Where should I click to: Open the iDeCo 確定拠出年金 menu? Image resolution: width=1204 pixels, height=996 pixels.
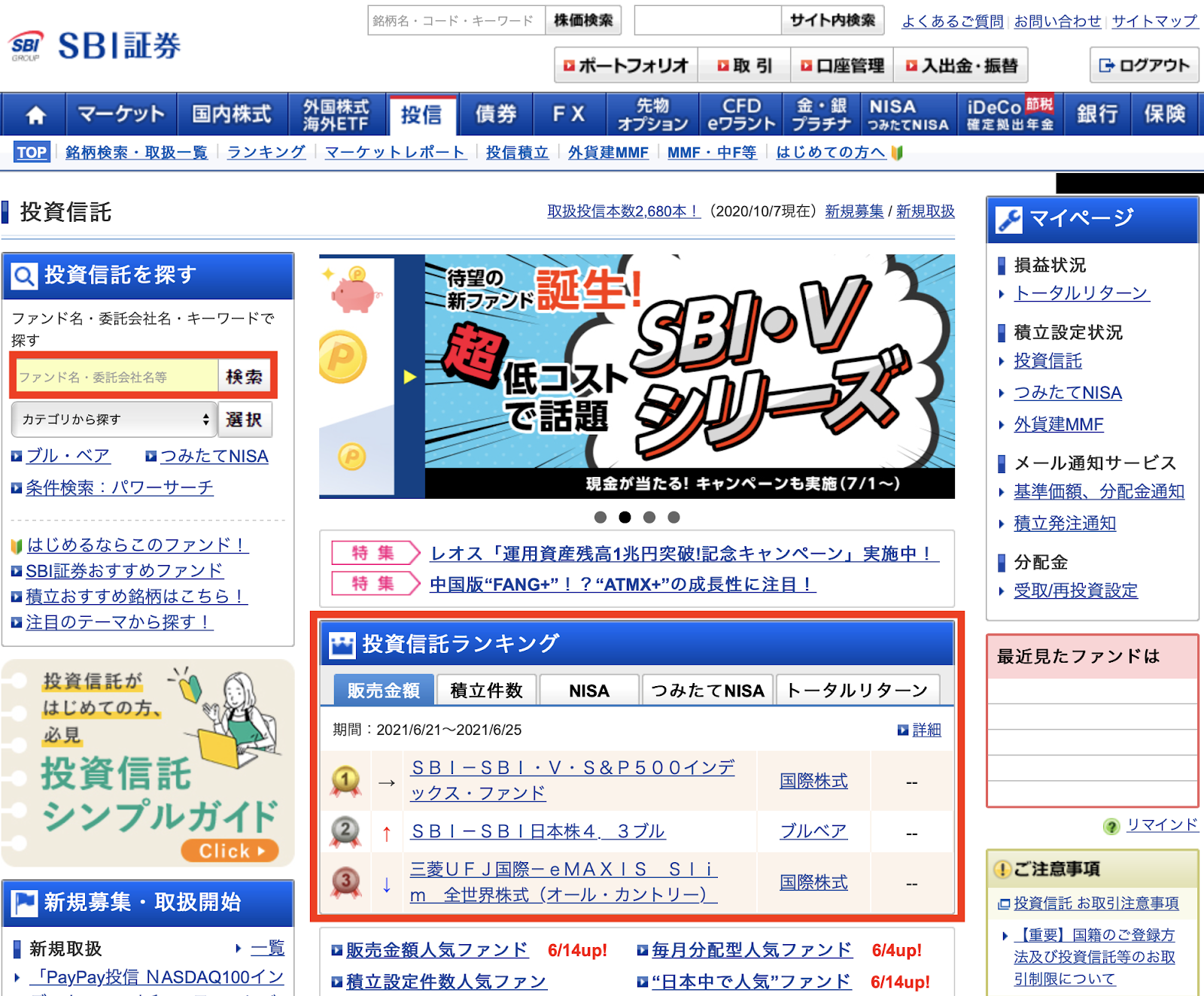tap(1011, 114)
